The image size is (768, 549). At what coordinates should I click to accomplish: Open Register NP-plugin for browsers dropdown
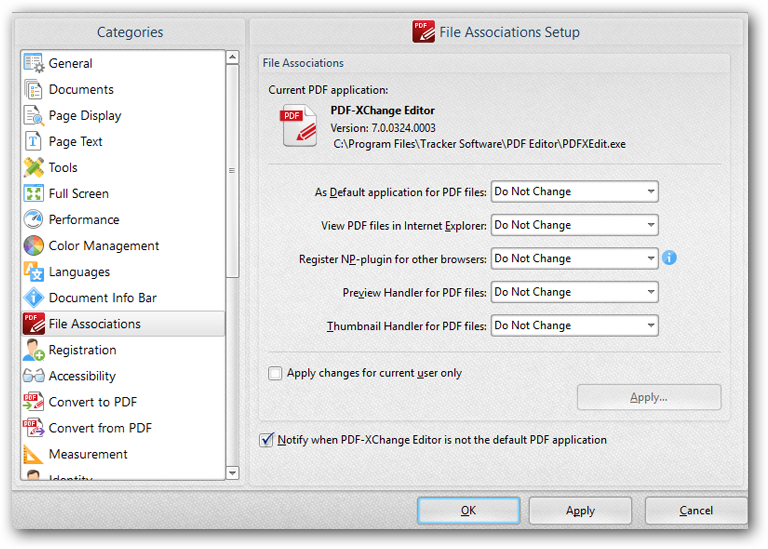(575, 258)
